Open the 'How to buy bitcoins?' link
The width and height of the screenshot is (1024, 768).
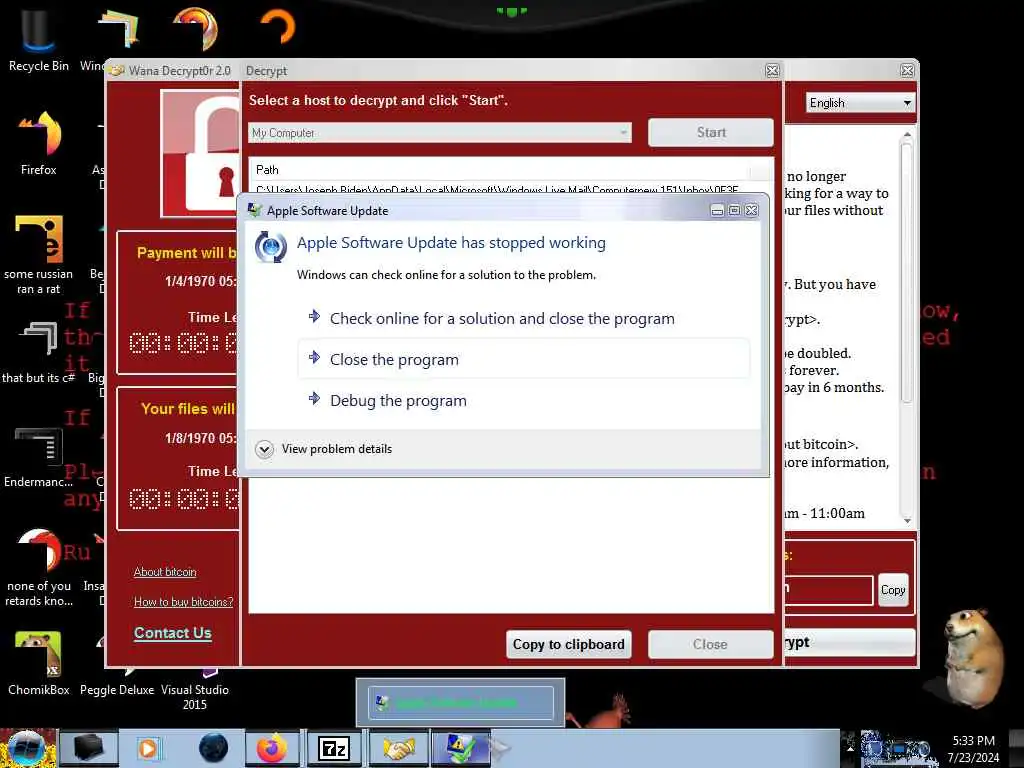[x=184, y=602]
